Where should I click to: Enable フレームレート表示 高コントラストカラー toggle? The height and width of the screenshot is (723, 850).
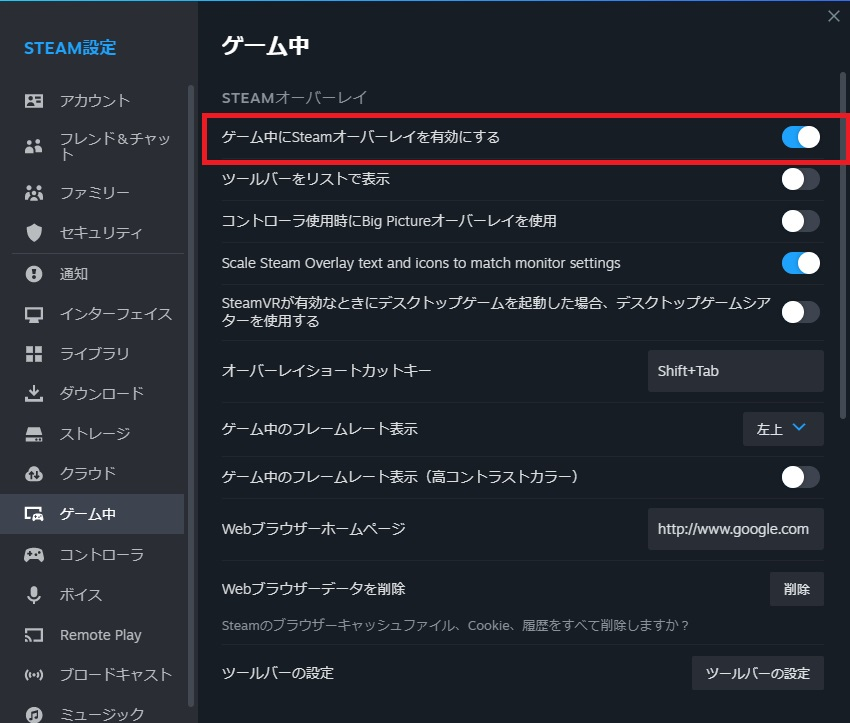800,477
